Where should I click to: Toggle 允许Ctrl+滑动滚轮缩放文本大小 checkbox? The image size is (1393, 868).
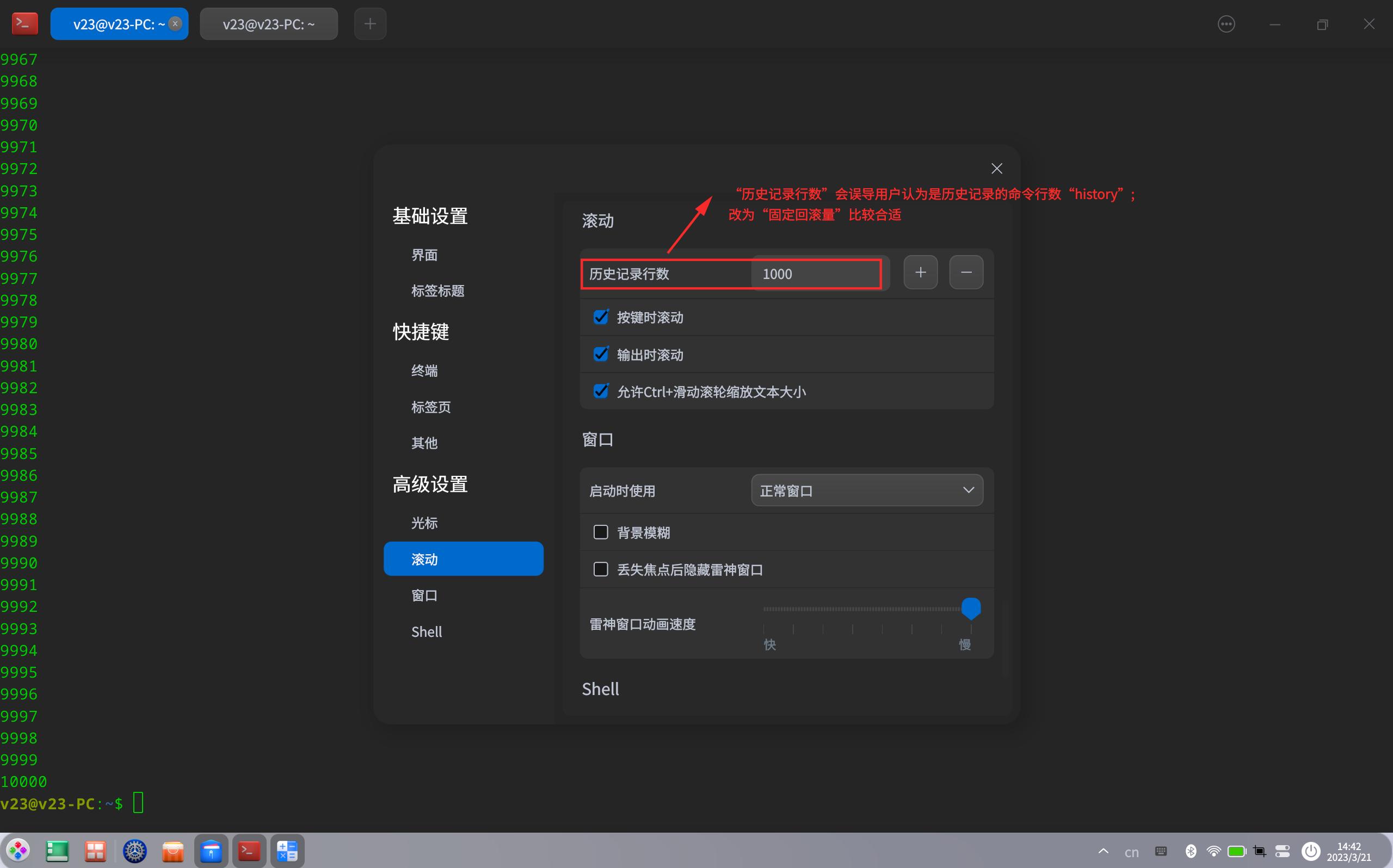pos(601,391)
